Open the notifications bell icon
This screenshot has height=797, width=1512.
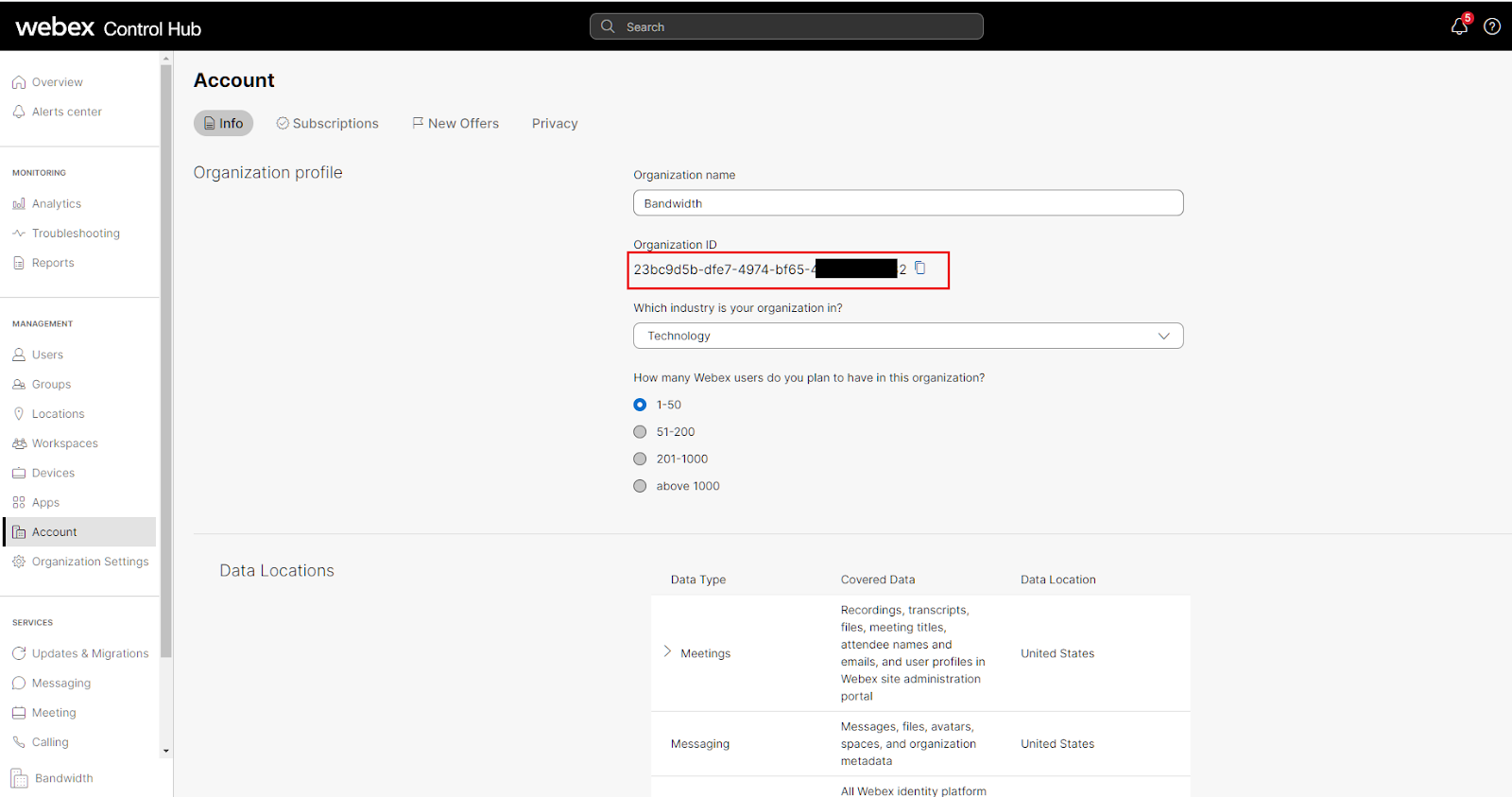click(x=1460, y=26)
